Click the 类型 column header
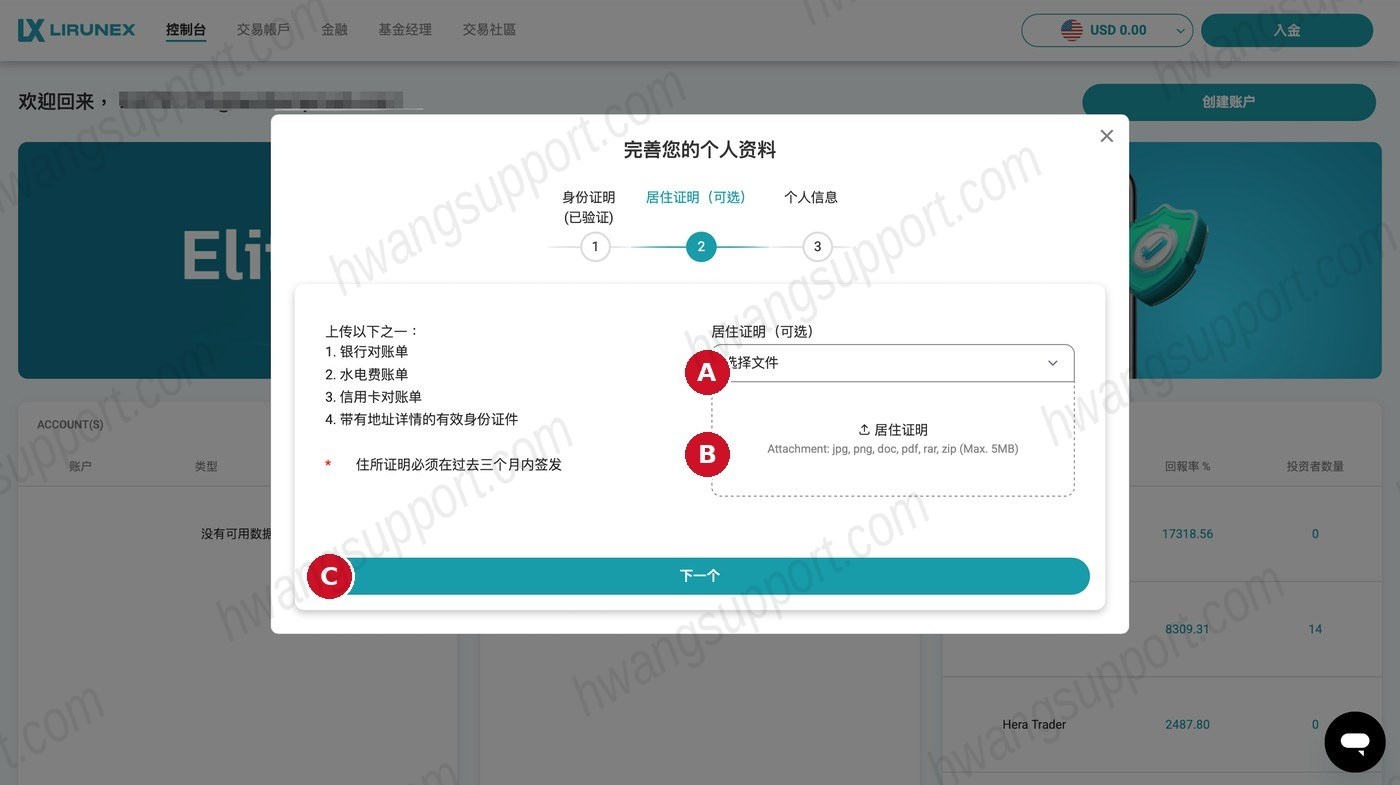Viewport: 1400px width, 785px height. click(206, 466)
